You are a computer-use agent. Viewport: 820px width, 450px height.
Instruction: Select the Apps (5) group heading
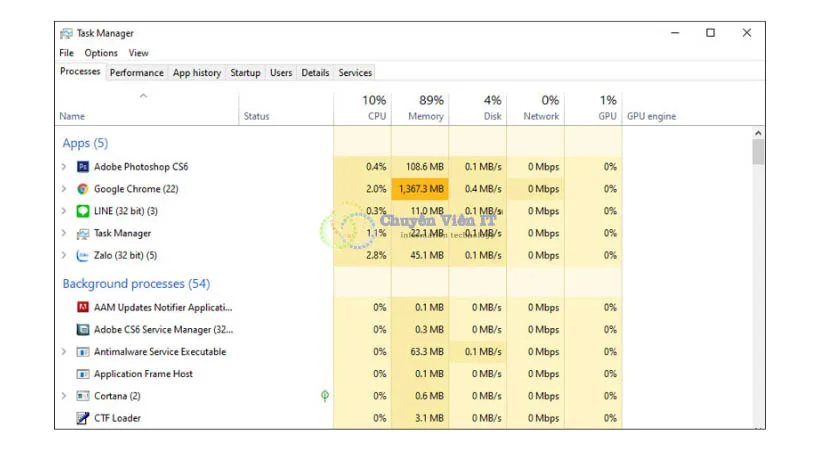(85, 143)
